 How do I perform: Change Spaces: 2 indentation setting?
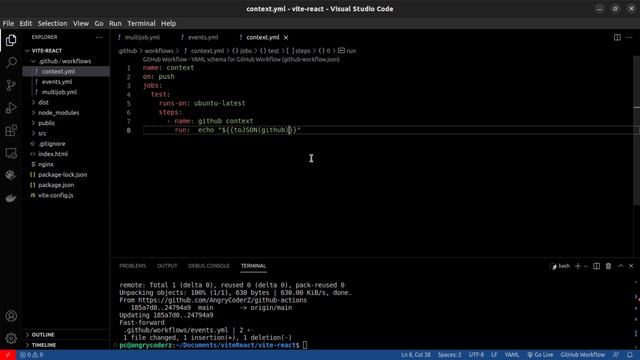449,355
